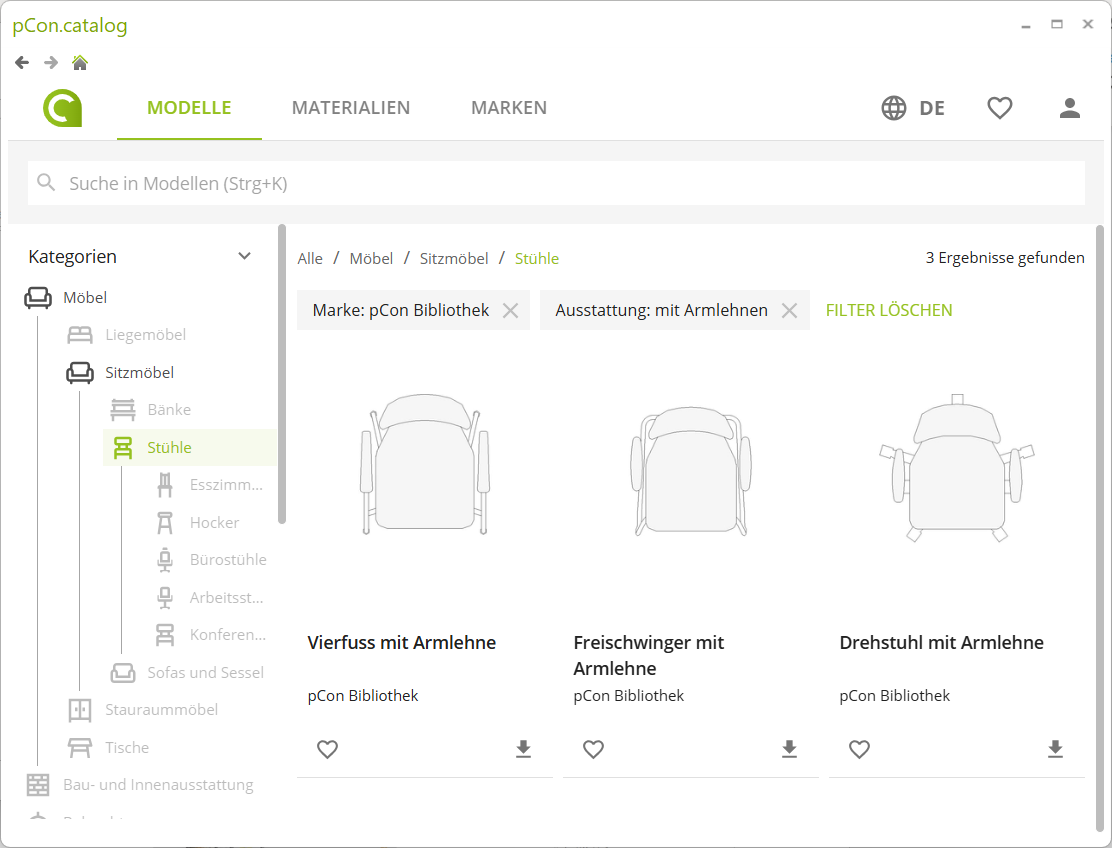
Task: Collapse the Kategorien panel chevron
Action: tap(245, 256)
